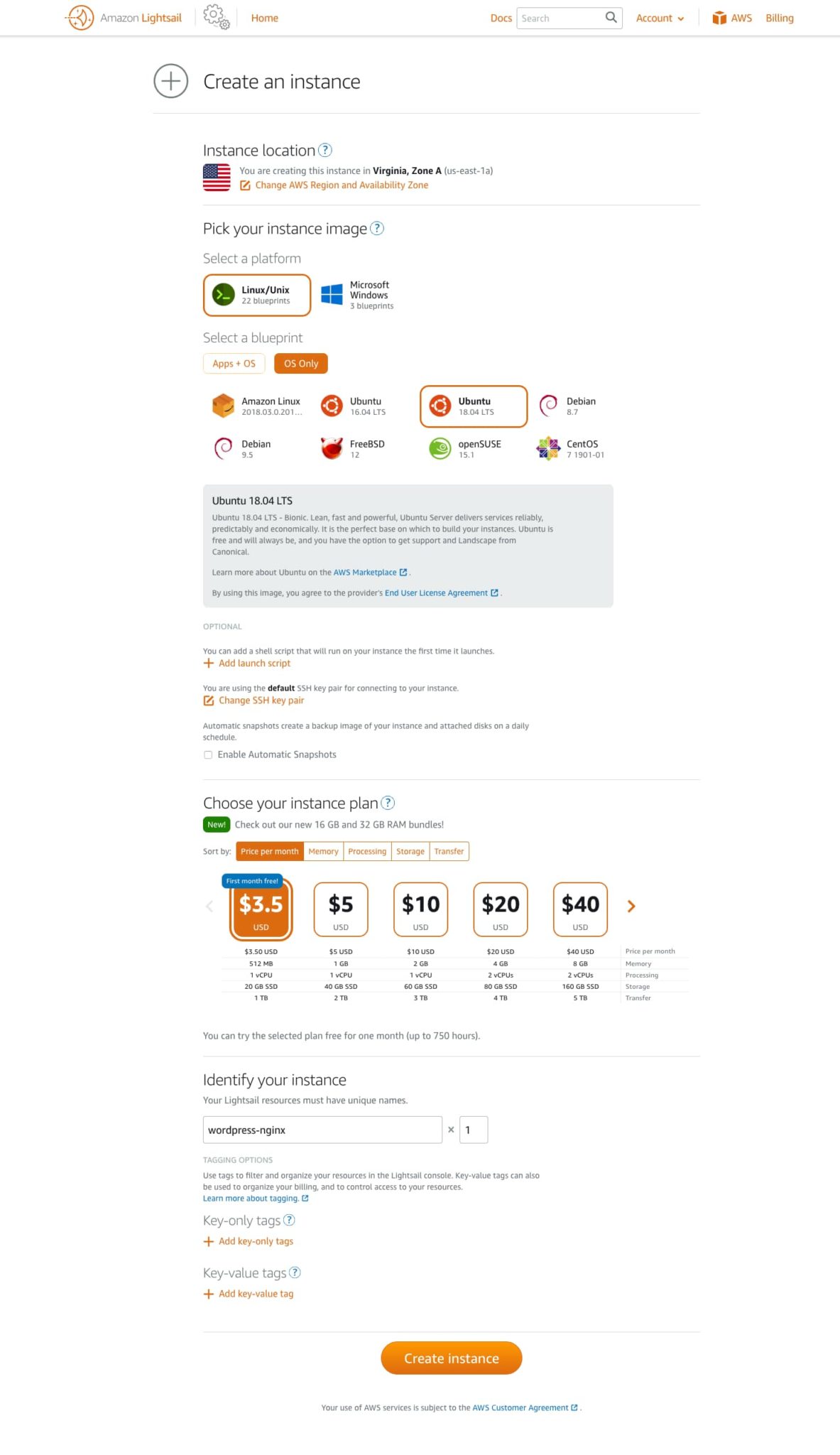Click the Create instance button
The width and height of the screenshot is (840, 1455).
[451, 1358]
